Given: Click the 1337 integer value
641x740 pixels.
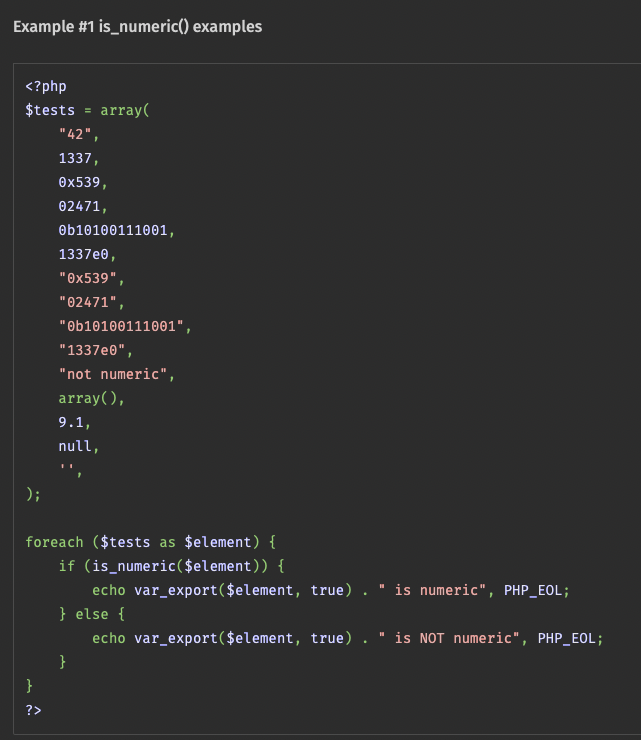Looking at the screenshot, I should 75,158.
